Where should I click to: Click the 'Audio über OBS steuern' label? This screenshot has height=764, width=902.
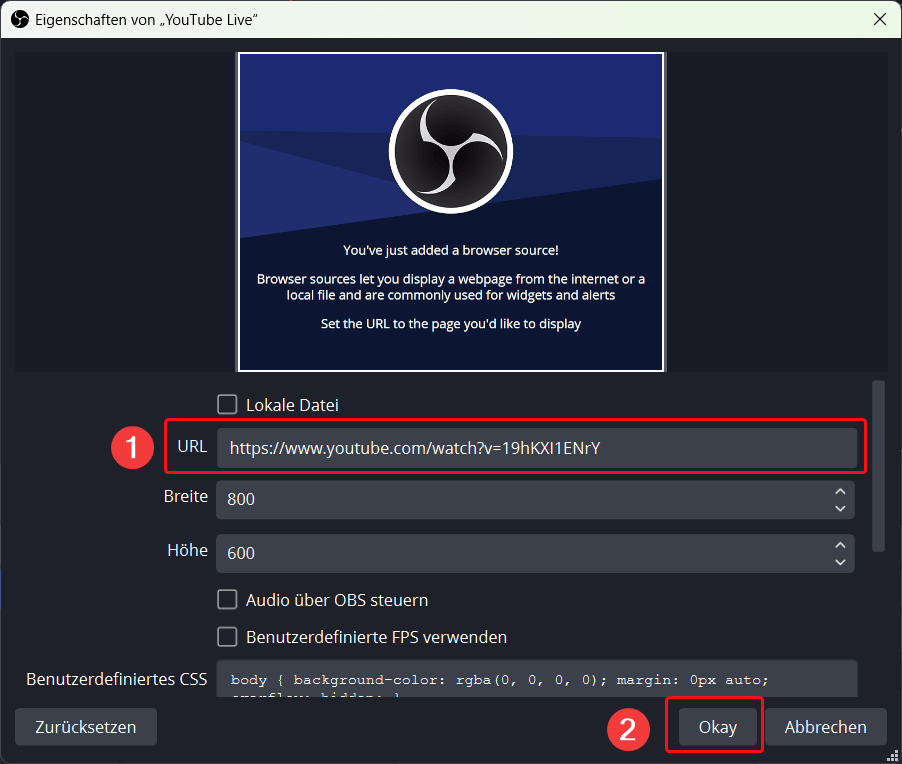coord(337,600)
